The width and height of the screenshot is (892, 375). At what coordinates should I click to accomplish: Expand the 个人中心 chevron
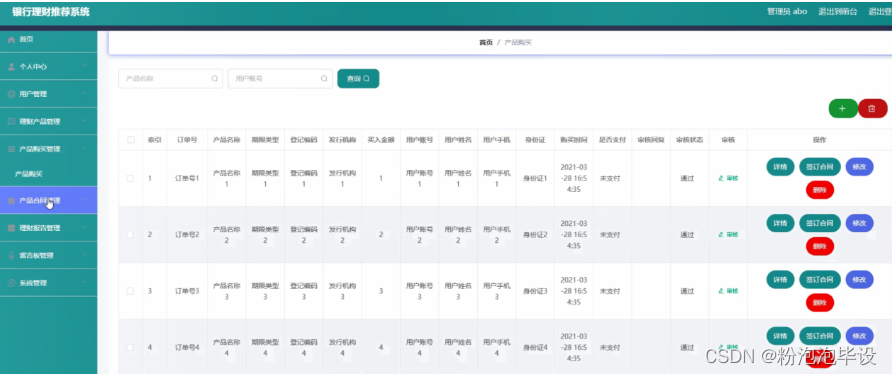85,67
